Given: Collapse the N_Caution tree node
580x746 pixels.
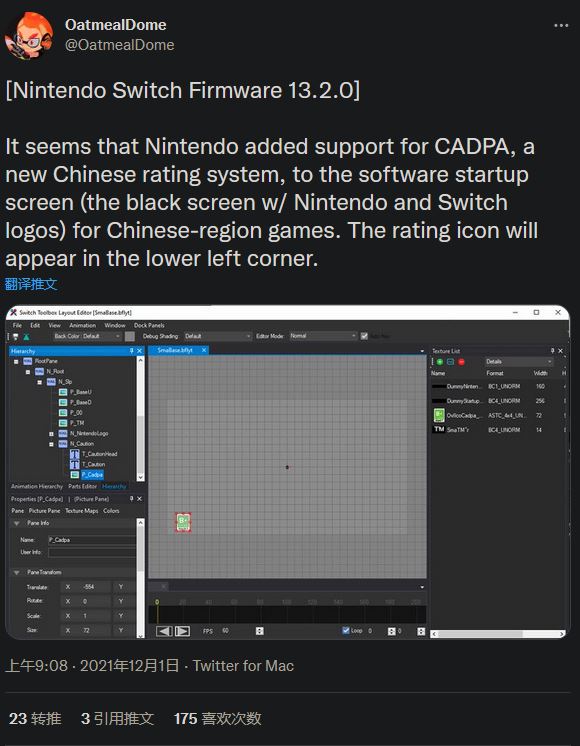Looking at the screenshot, I should pyautogui.click(x=51, y=444).
